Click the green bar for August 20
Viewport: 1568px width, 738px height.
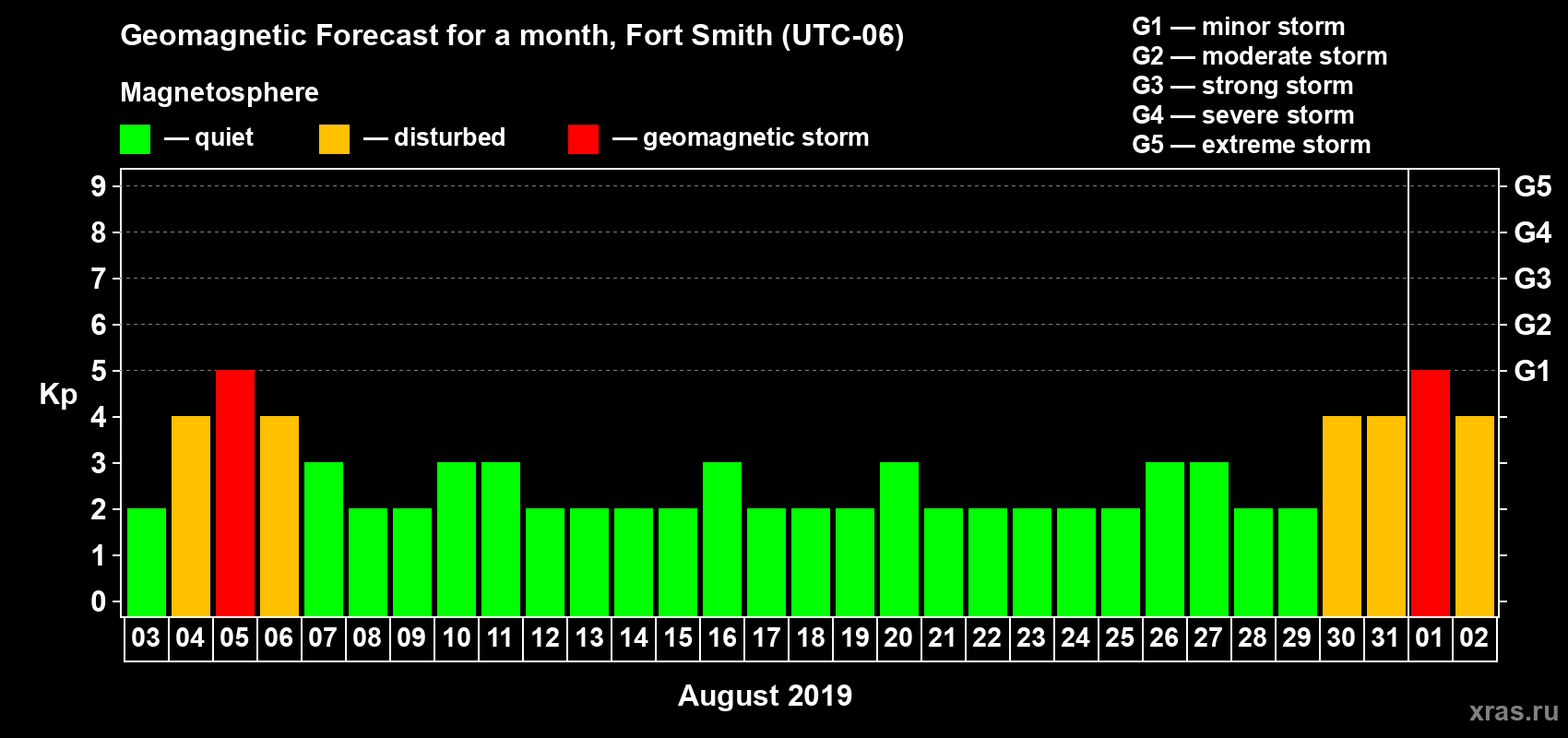click(x=899, y=540)
